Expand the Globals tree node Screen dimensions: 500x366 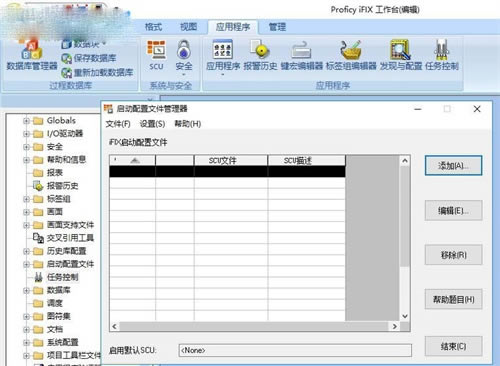[26, 121]
